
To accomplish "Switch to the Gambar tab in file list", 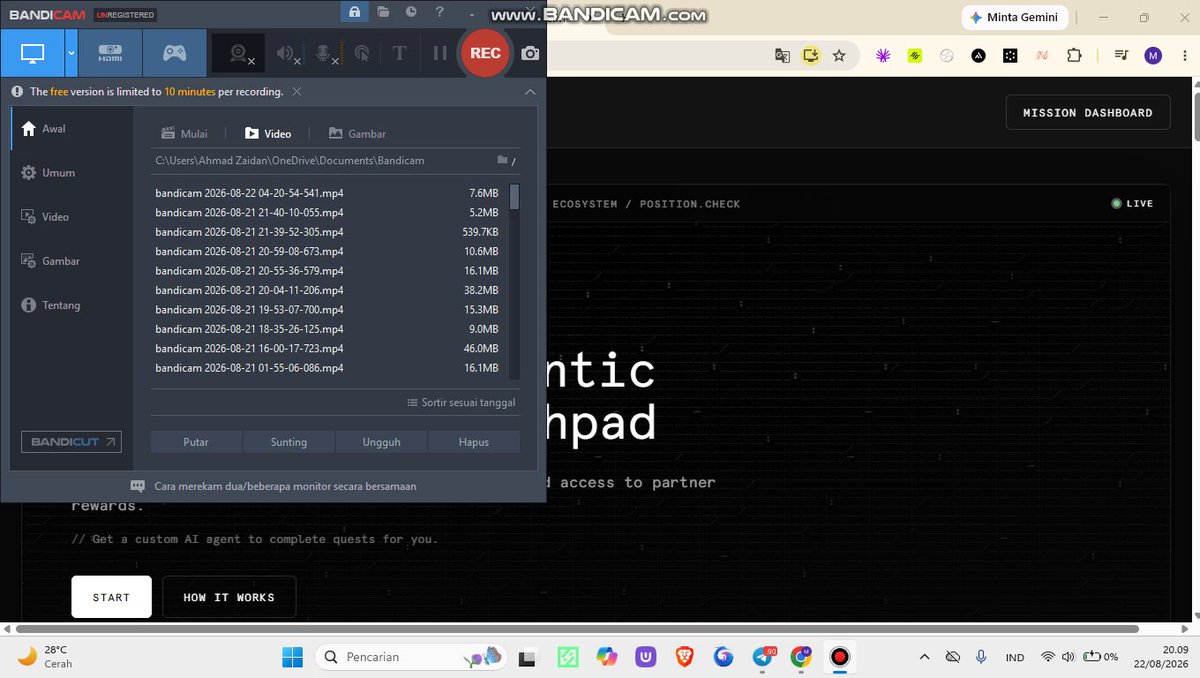I will [x=357, y=134].
